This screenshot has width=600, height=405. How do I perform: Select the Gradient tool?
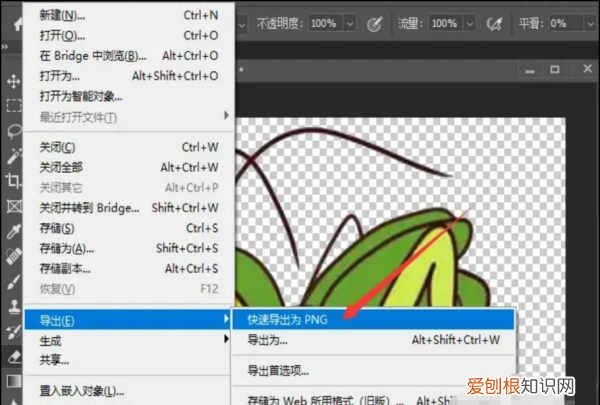[14, 381]
